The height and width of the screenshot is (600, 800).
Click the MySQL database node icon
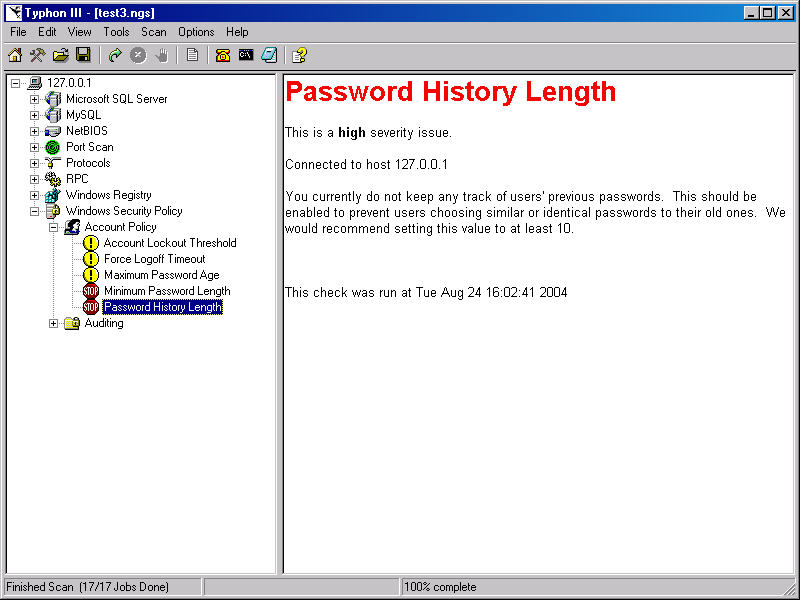[53, 115]
